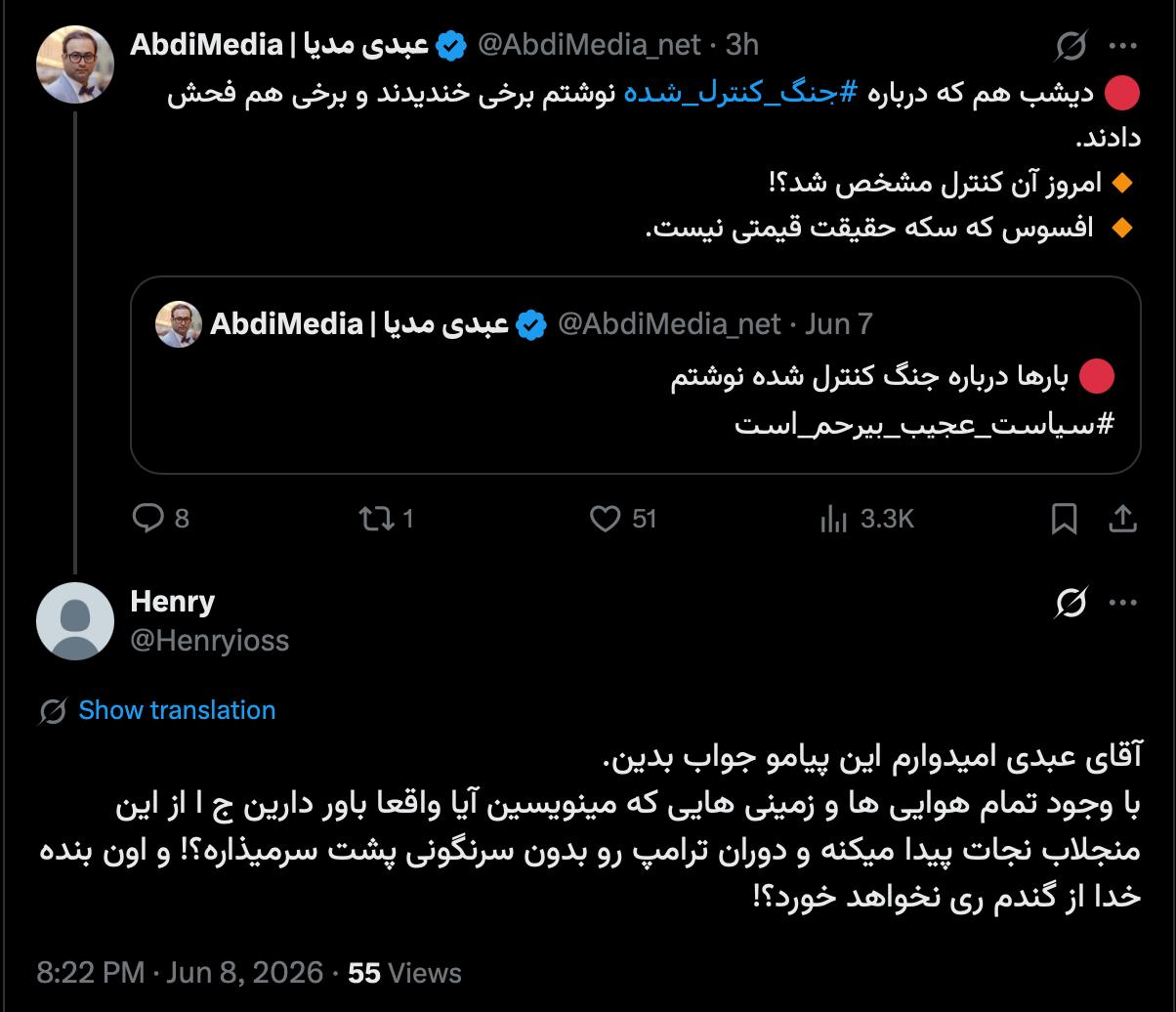The width and height of the screenshot is (1176, 1012).
Task: Click the @AbdiMedia_net handle in main tweet
Action: click(x=589, y=45)
